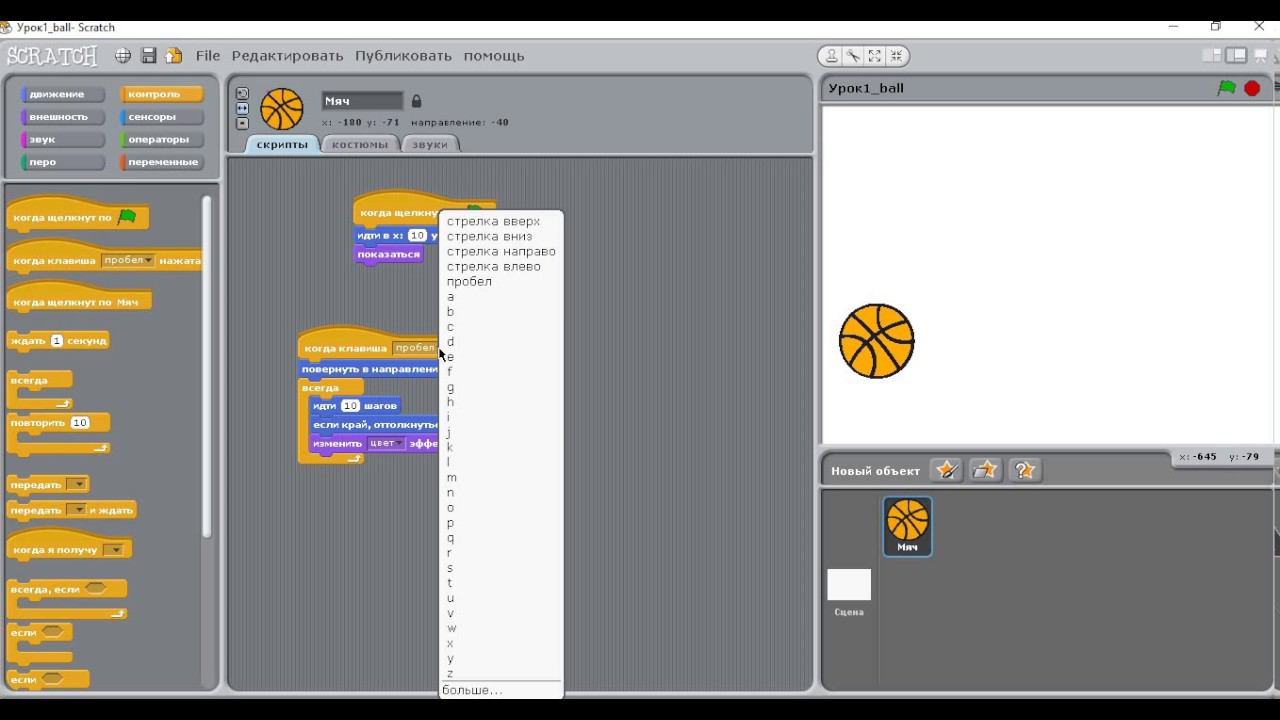Edit the sprite name field Мяч

(362, 101)
